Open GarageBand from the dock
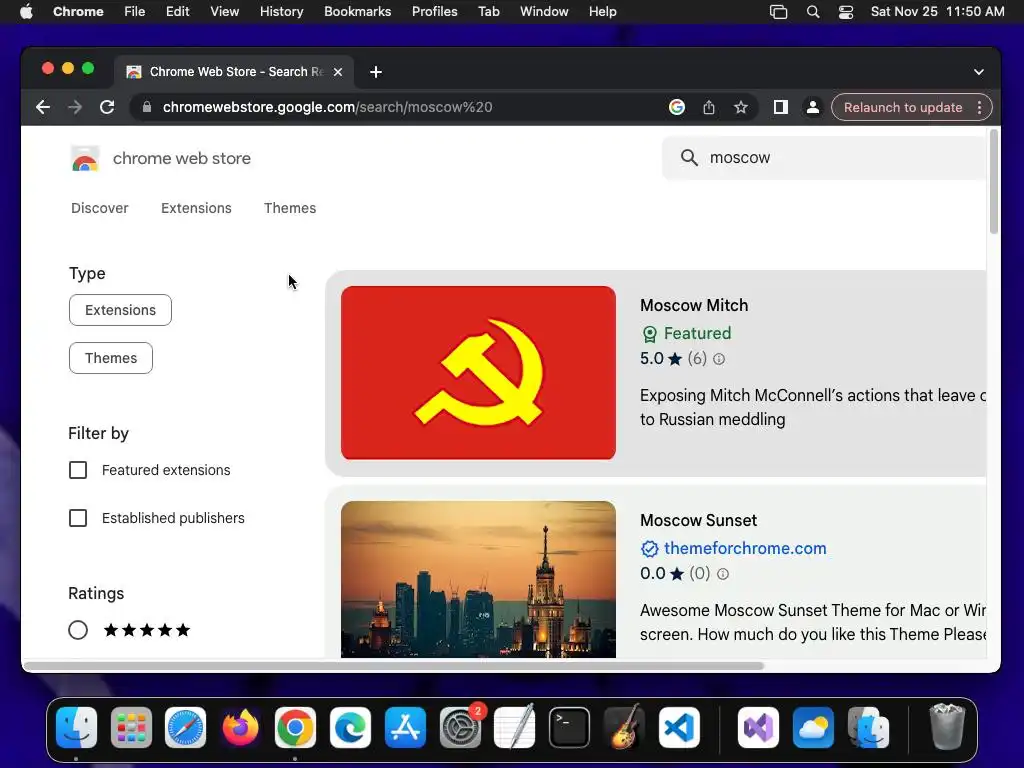1024x768 pixels. click(624, 728)
